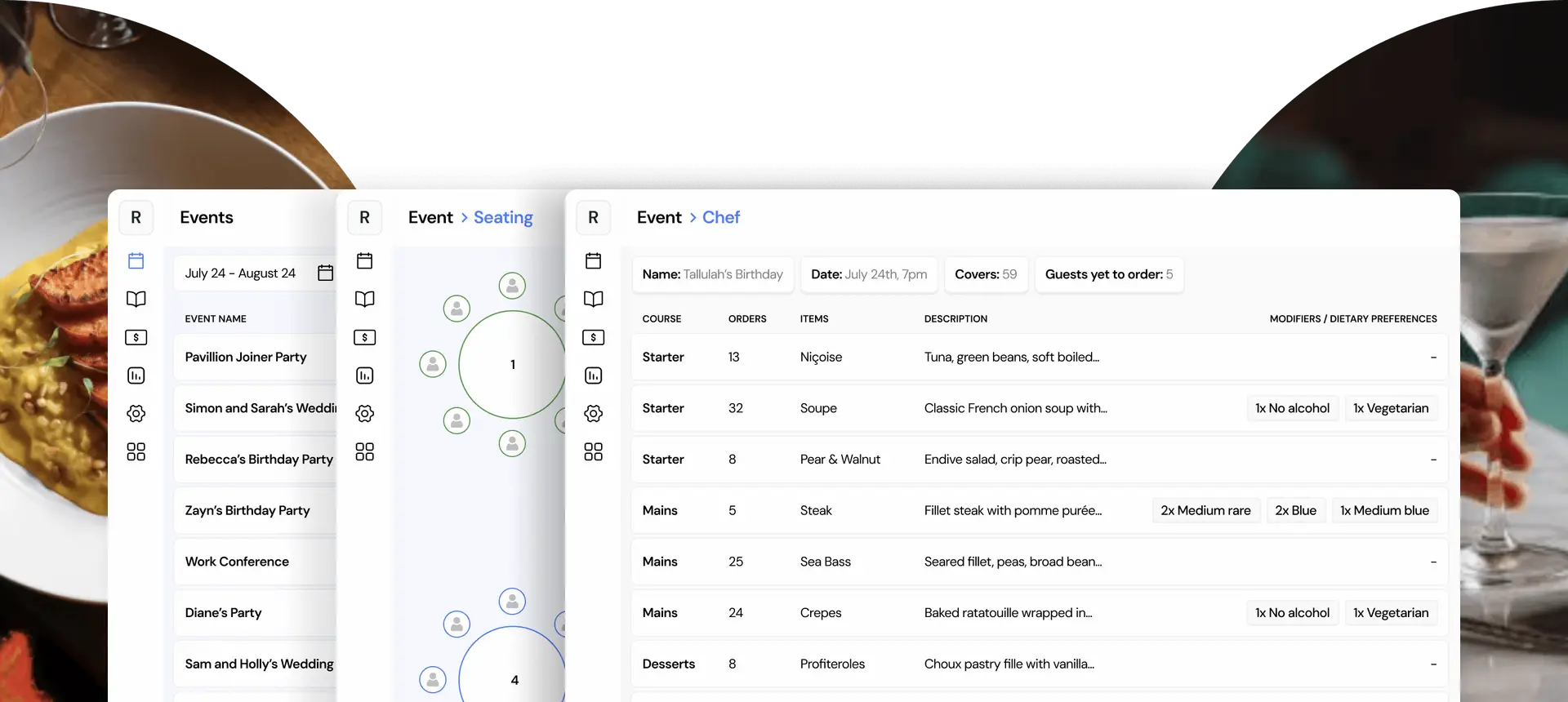Screen dimensions: 1568x702
Task: Click the guest seat avatar above table 1
Action: tap(512, 286)
